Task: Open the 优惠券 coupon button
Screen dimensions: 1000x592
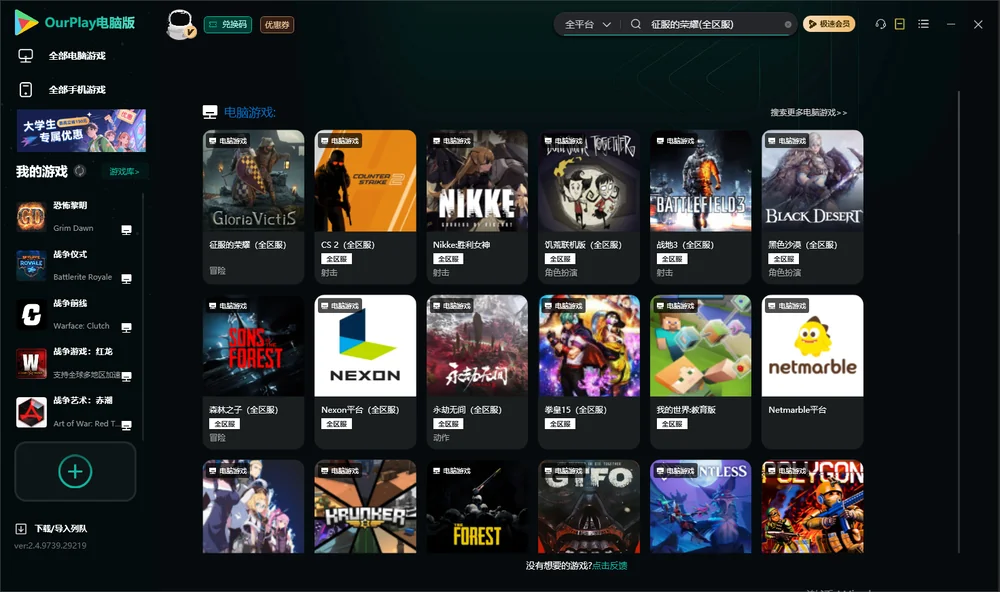Action: click(x=277, y=24)
